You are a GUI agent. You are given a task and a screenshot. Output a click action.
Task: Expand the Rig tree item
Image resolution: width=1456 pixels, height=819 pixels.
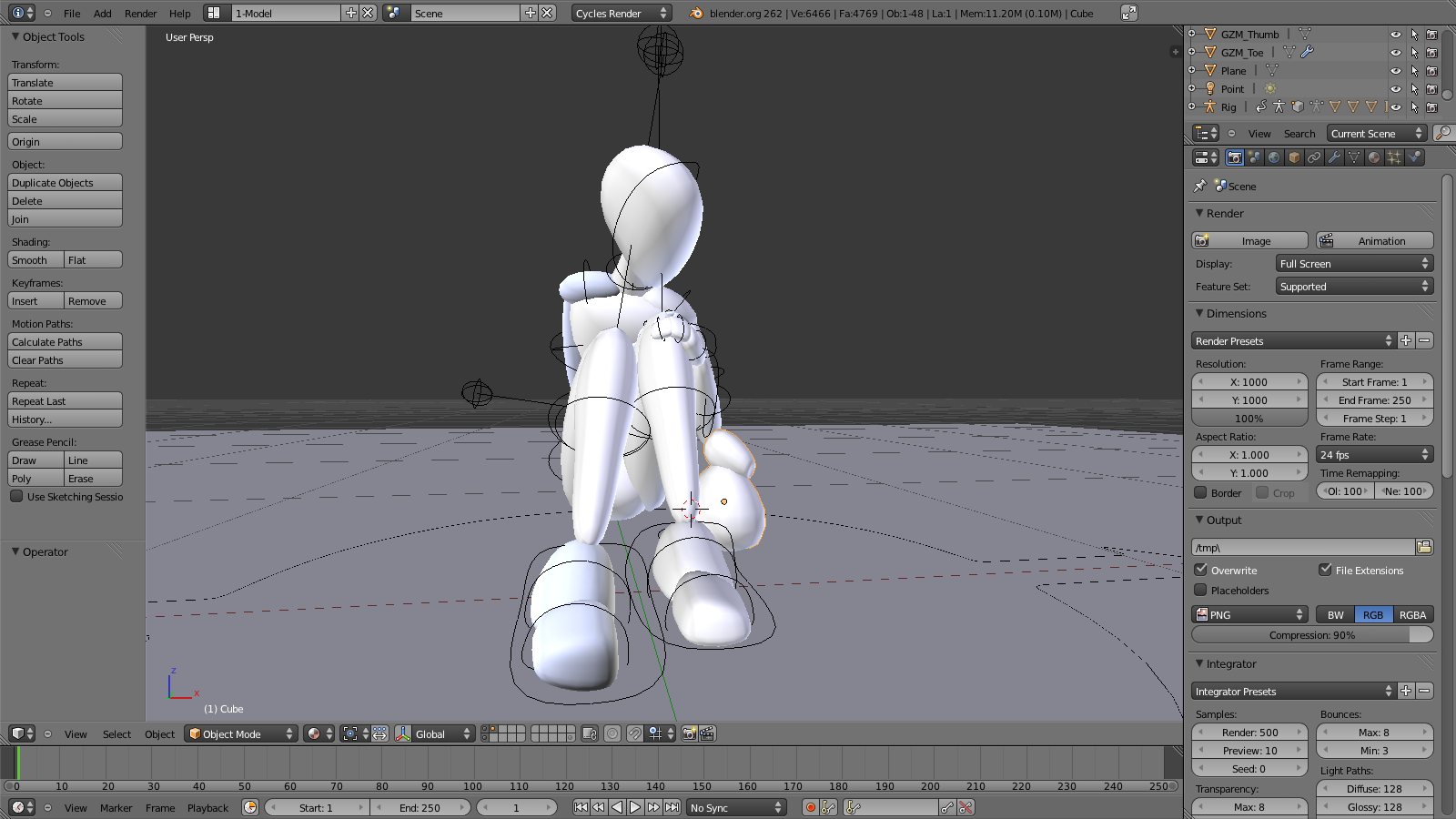1191,107
